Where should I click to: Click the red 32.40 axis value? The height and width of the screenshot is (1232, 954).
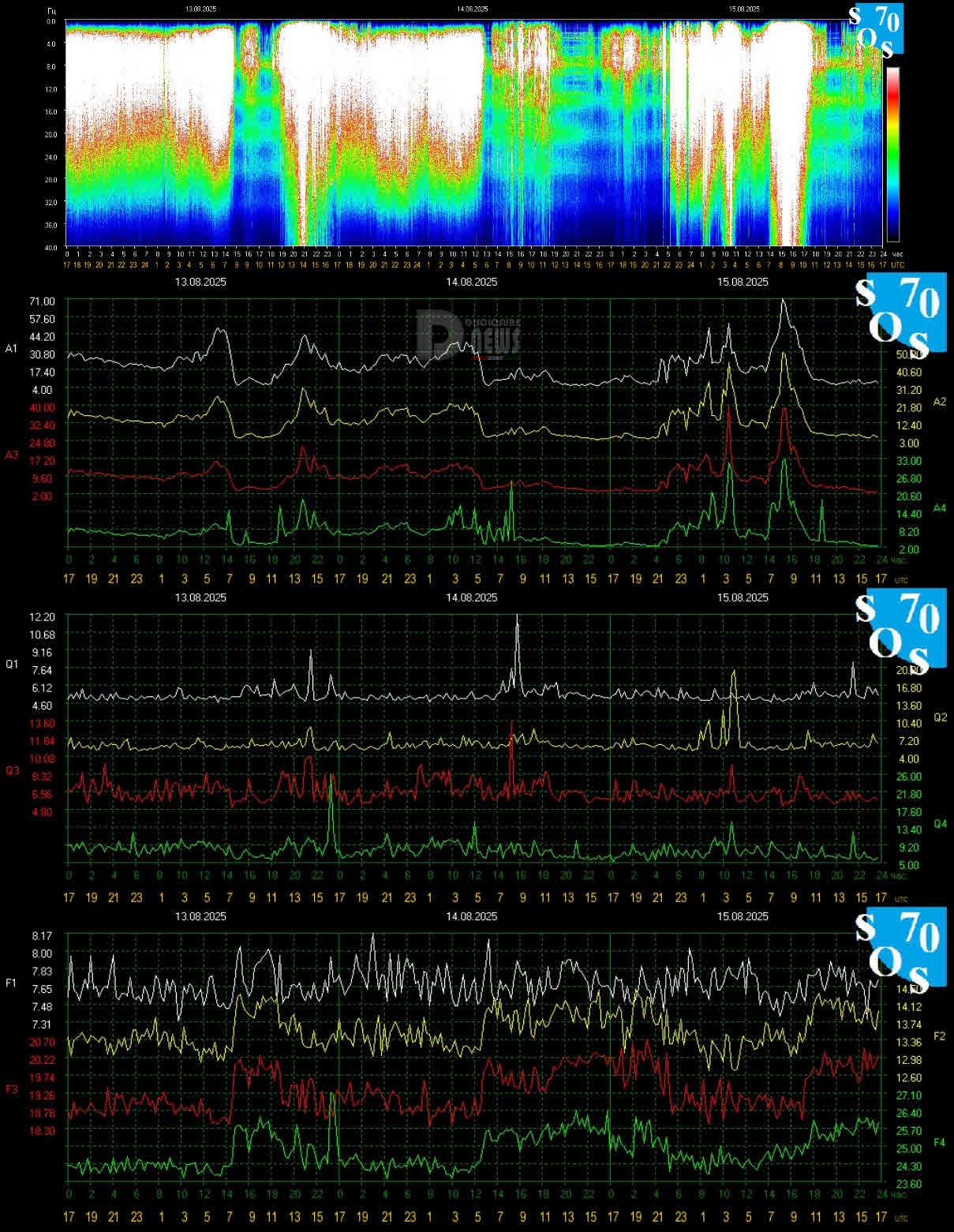[x=43, y=425]
